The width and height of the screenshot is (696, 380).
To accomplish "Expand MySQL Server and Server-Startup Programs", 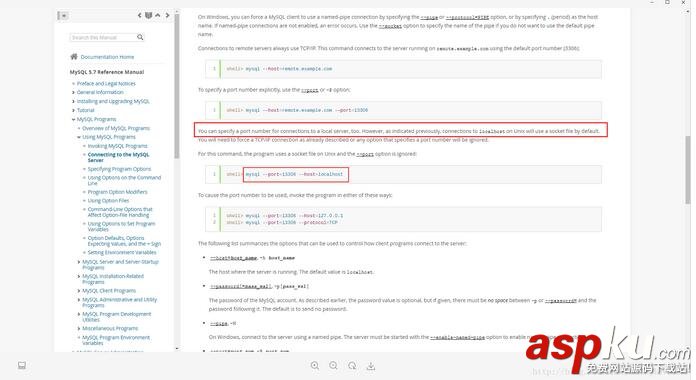I will [x=79, y=262].
